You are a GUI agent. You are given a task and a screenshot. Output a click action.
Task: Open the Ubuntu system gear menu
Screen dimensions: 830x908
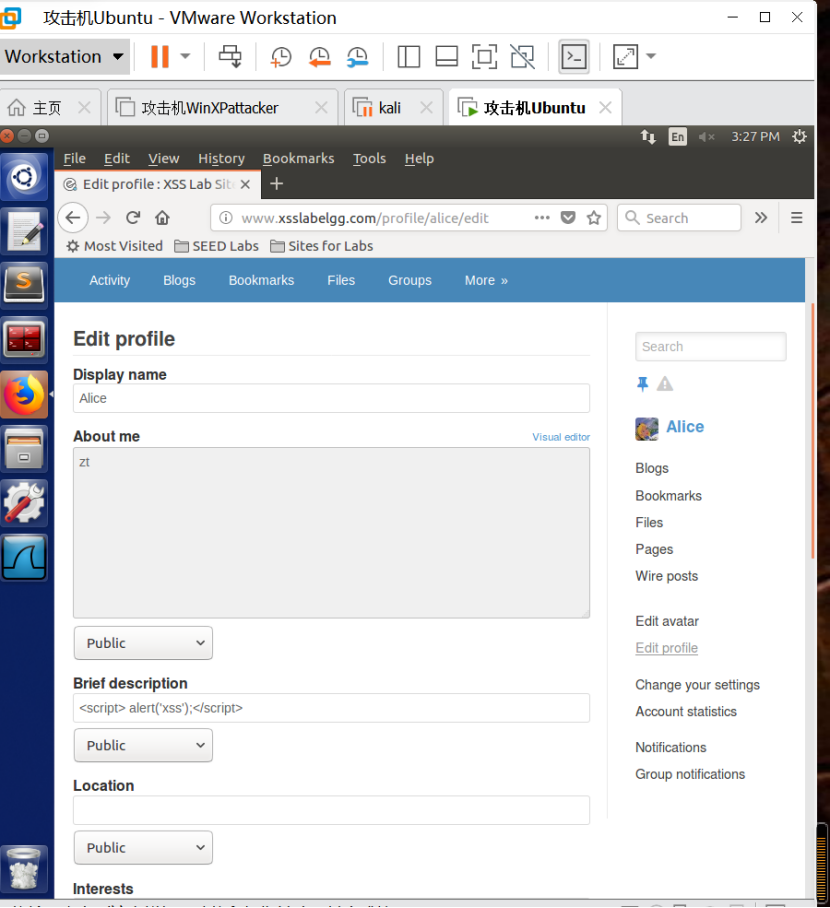pyautogui.click(x=799, y=137)
